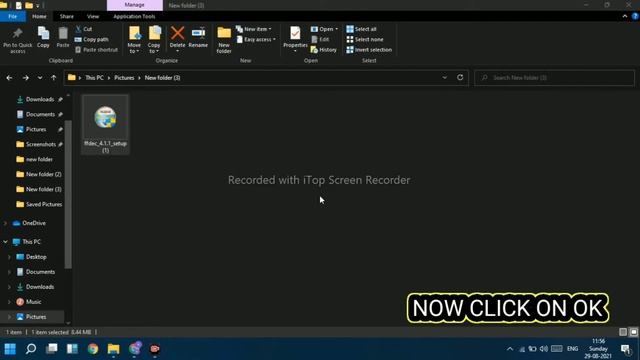Click the Rename icon
Viewport: 640px width, 360px height.
pos(198,33)
